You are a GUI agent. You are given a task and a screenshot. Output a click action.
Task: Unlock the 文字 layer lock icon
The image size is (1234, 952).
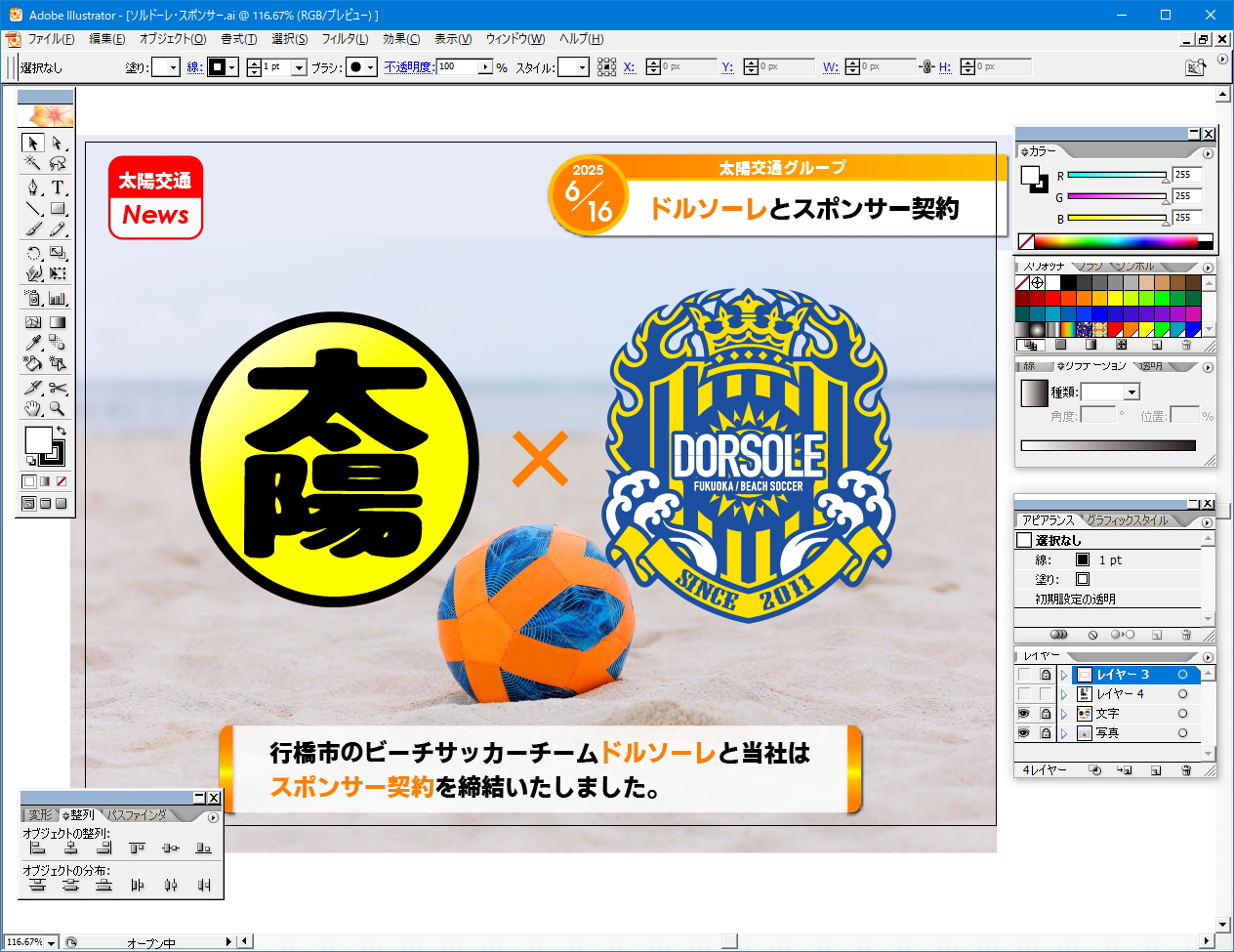coord(1046,714)
